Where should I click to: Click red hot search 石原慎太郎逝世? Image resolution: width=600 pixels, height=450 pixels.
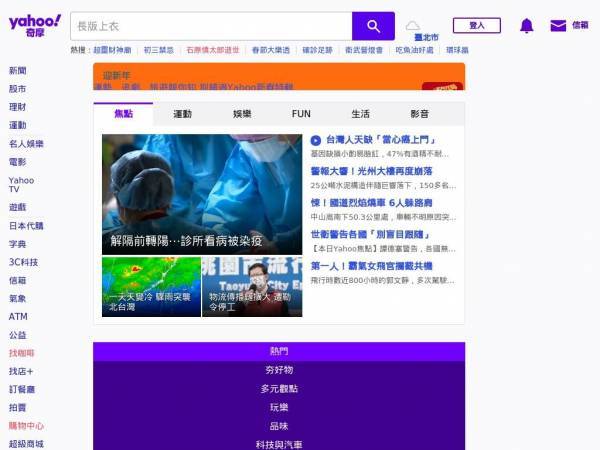(x=213, y=50)
